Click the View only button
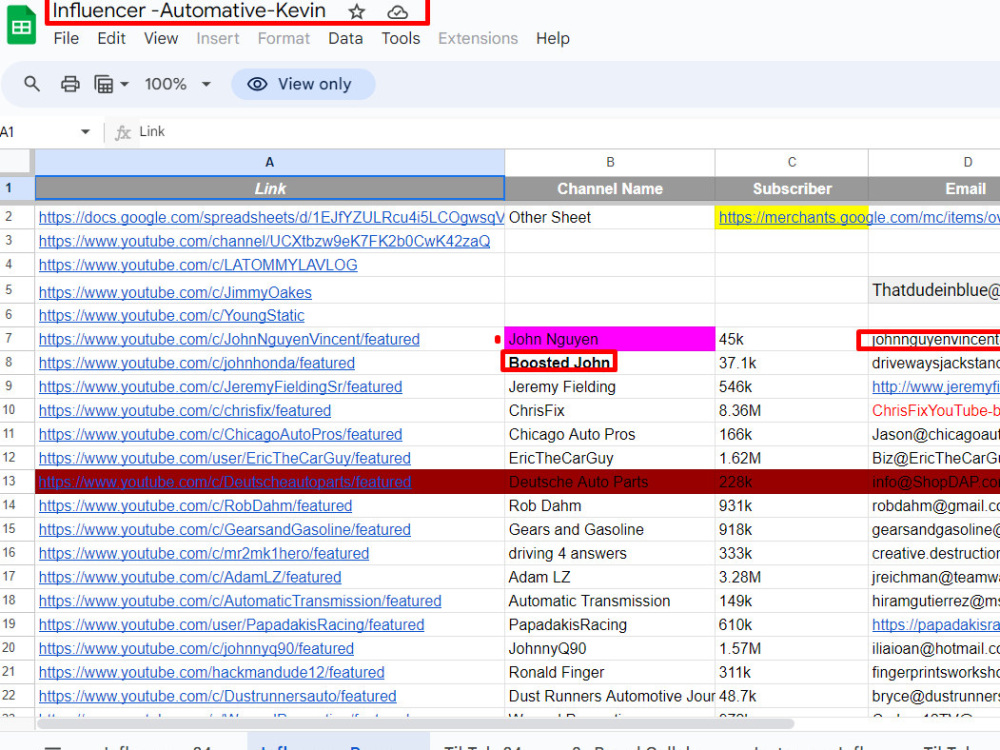The width and height of the screenshot is (1000, 750). tap(303, 84)
